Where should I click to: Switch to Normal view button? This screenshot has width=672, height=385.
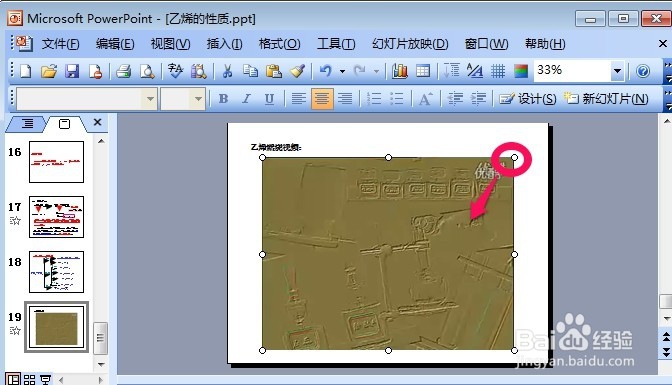click(x=13, y=379)
